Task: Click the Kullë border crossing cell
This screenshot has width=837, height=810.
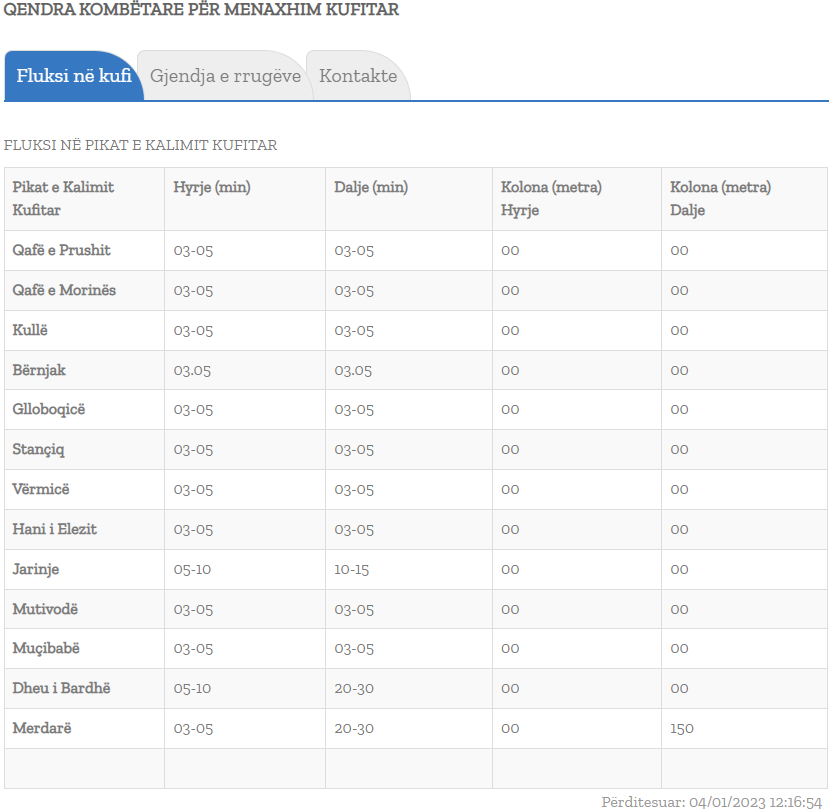Action: [30, 330]
